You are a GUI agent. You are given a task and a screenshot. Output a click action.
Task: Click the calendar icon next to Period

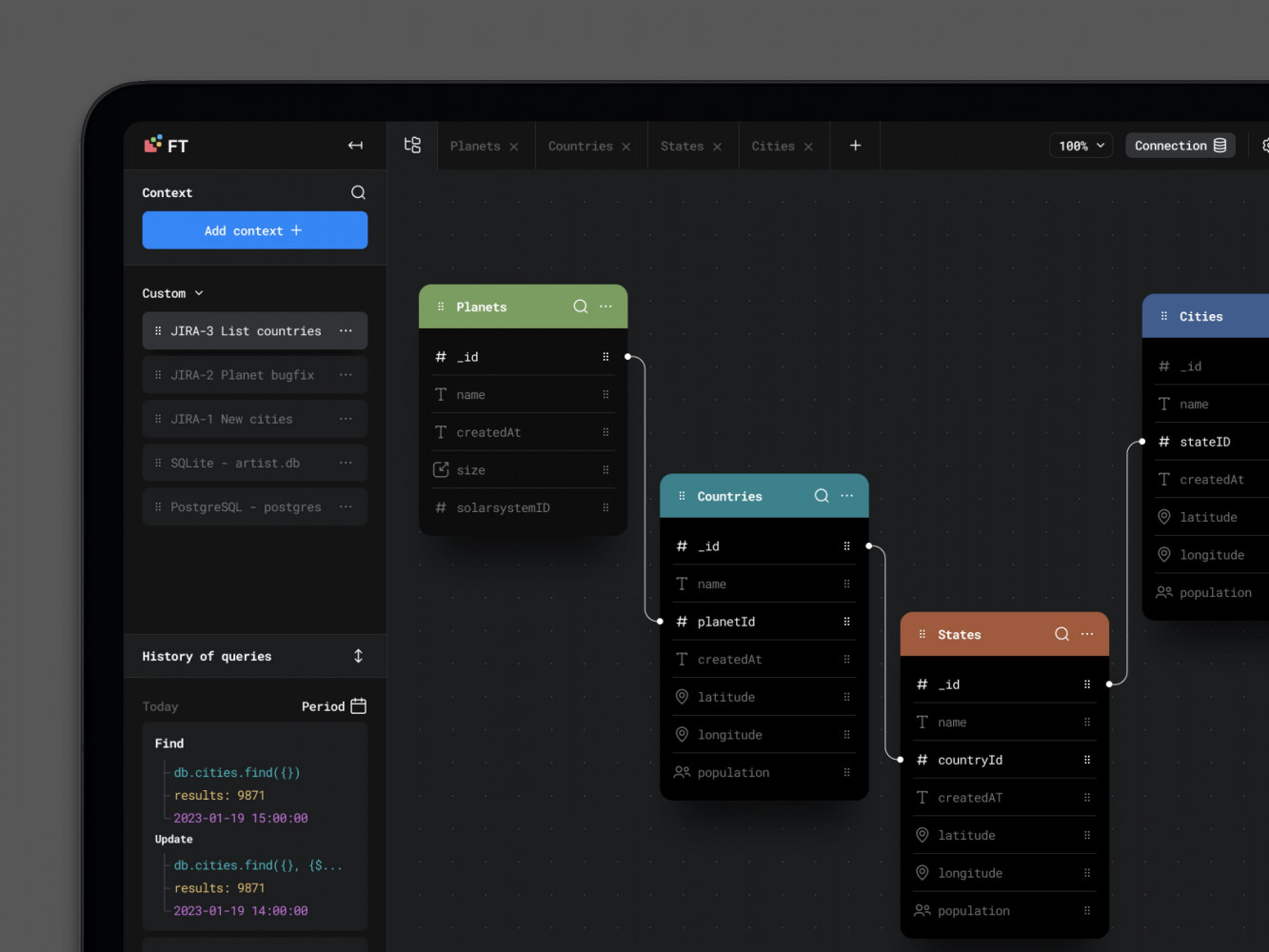click(357, 705)
